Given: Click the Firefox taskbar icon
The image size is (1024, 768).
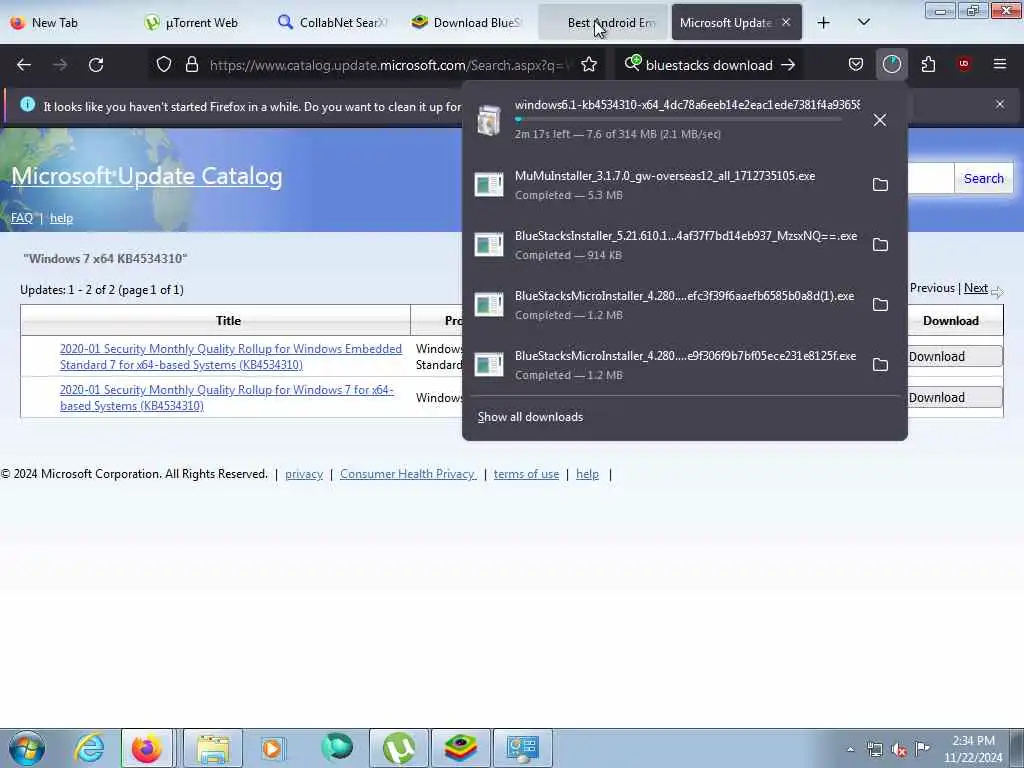Looking at the screenshot, I should 147,748.
